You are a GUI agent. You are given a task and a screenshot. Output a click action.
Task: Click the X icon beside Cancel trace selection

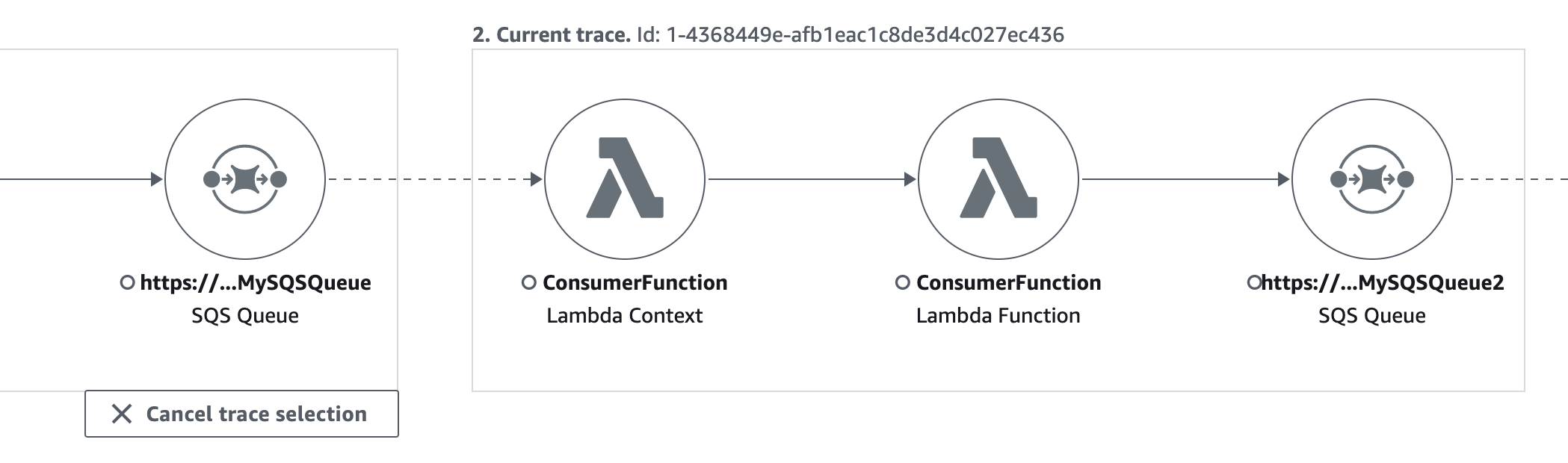coord(122,413)
